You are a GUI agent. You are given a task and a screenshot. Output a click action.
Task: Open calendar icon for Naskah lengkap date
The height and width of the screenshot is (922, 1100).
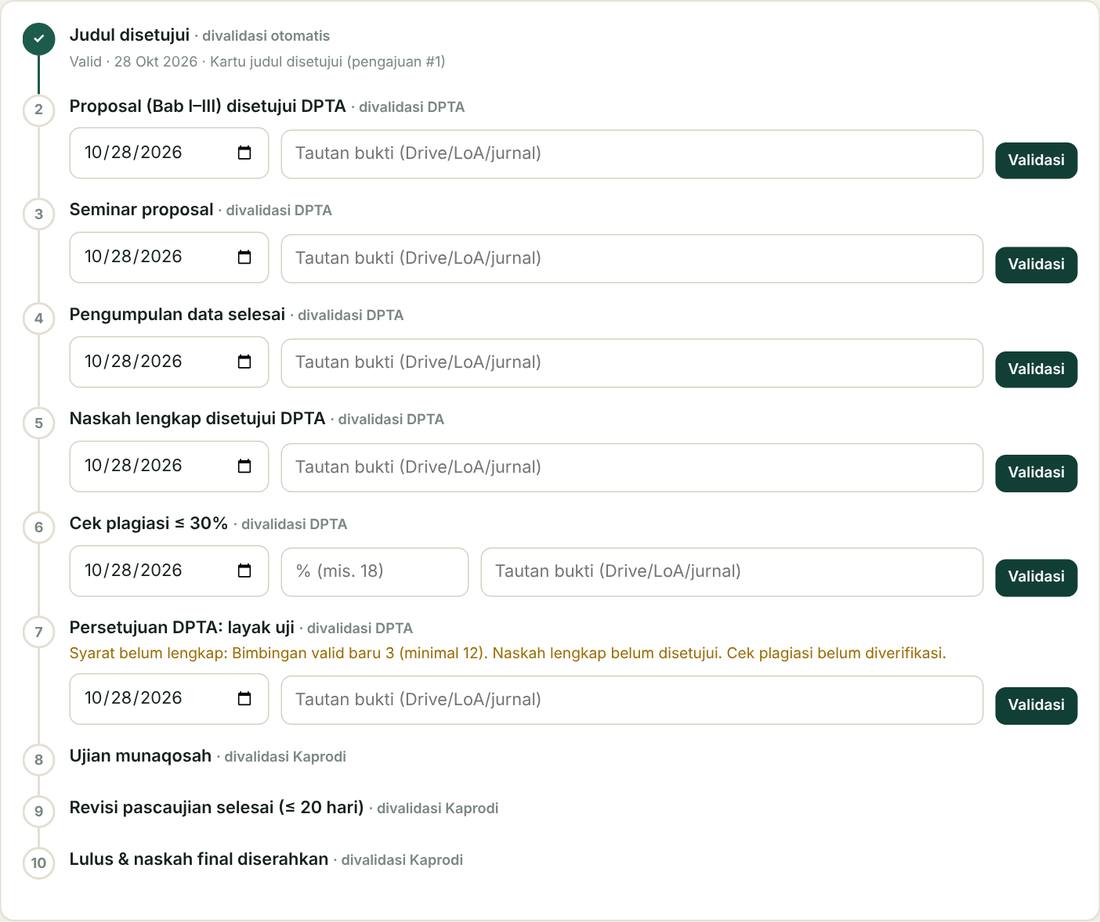pyautogui.click(x=244, y=466)
